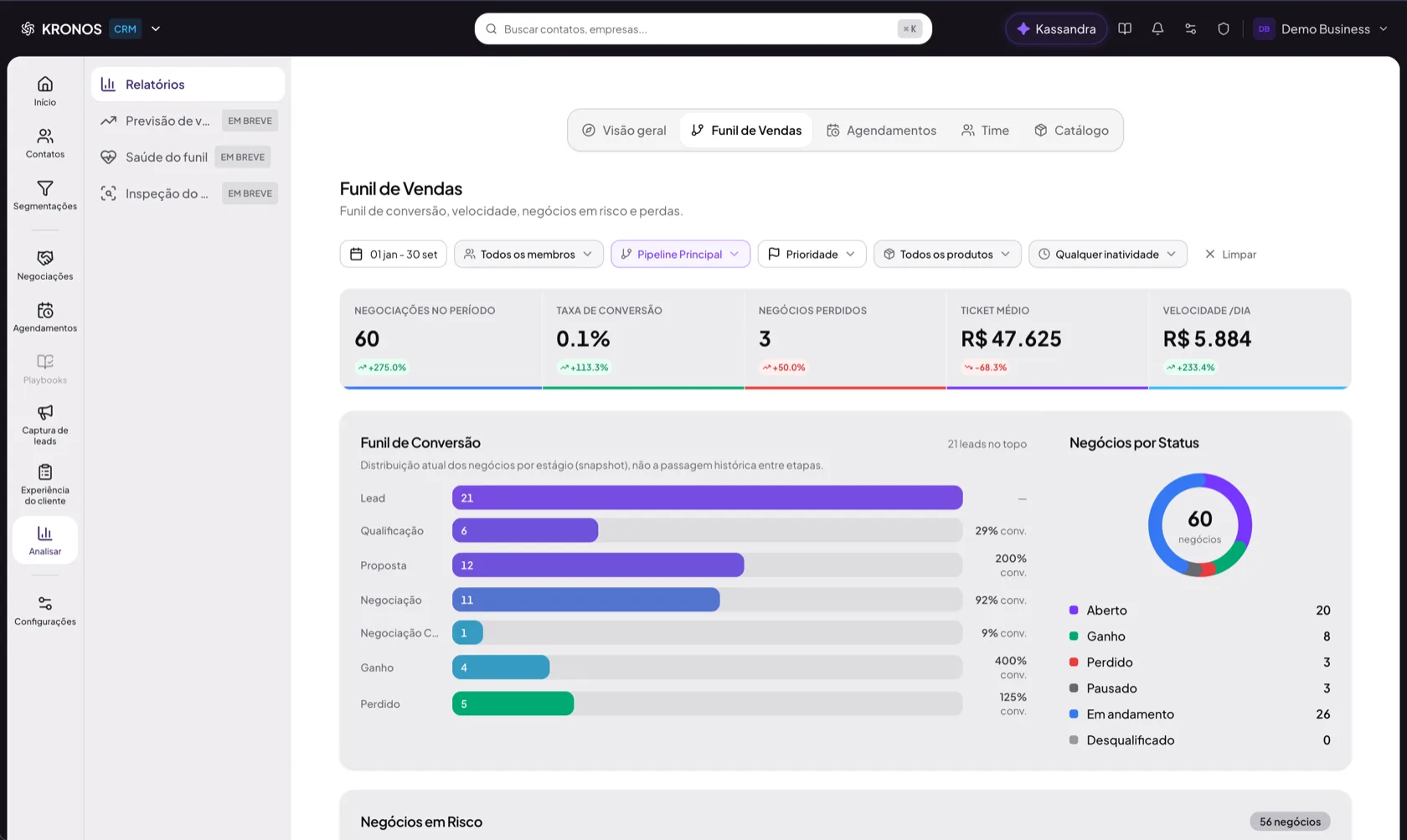Screen dimensions: 1407x840
Task: Switch to Time tab
Action: 986,130
